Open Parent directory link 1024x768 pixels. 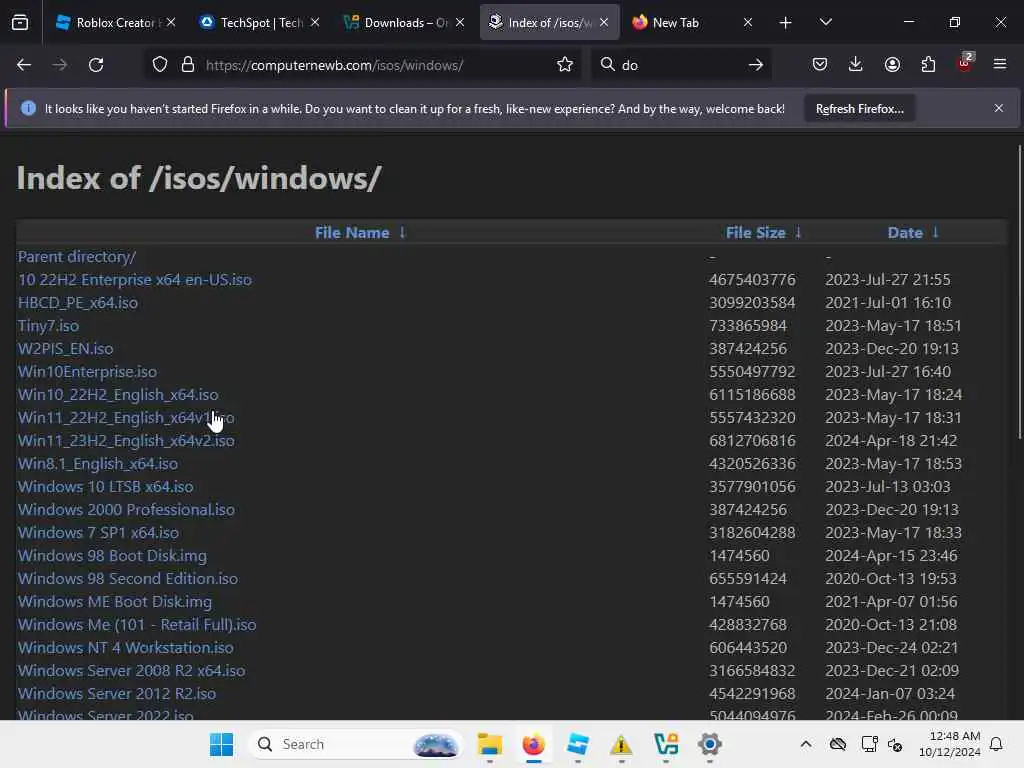pyautogui.click(x=77, y=257)
